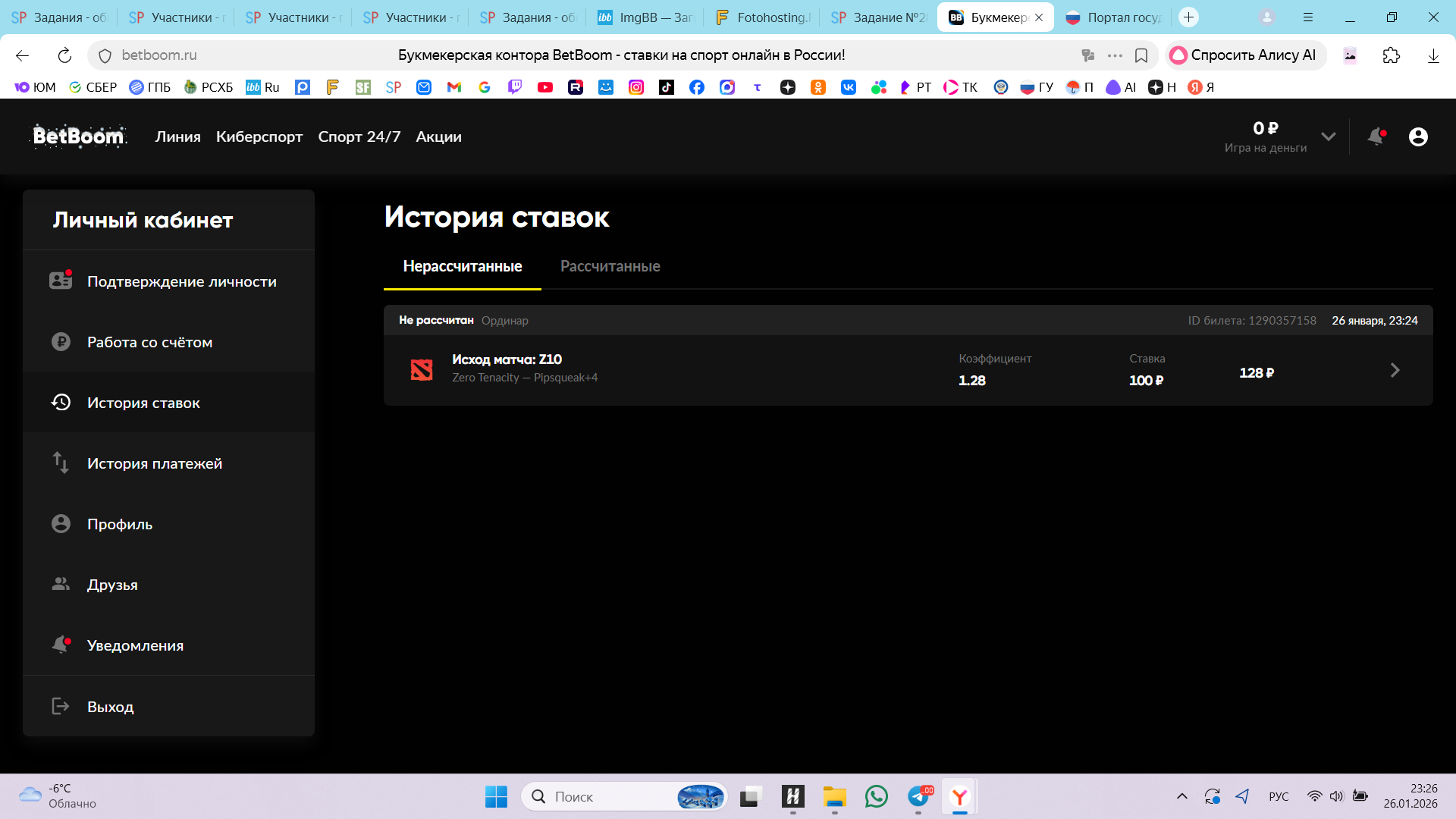Click the browser bookmark icon
This screenshot has height=819, width=1456.
pos(1141,55)
